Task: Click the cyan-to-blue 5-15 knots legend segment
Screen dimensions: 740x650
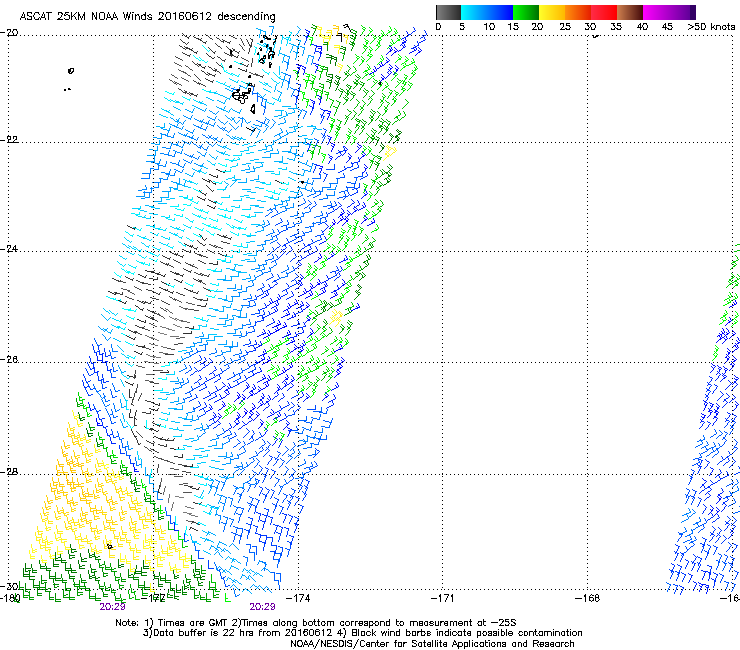Action: [x=487, y=12]
